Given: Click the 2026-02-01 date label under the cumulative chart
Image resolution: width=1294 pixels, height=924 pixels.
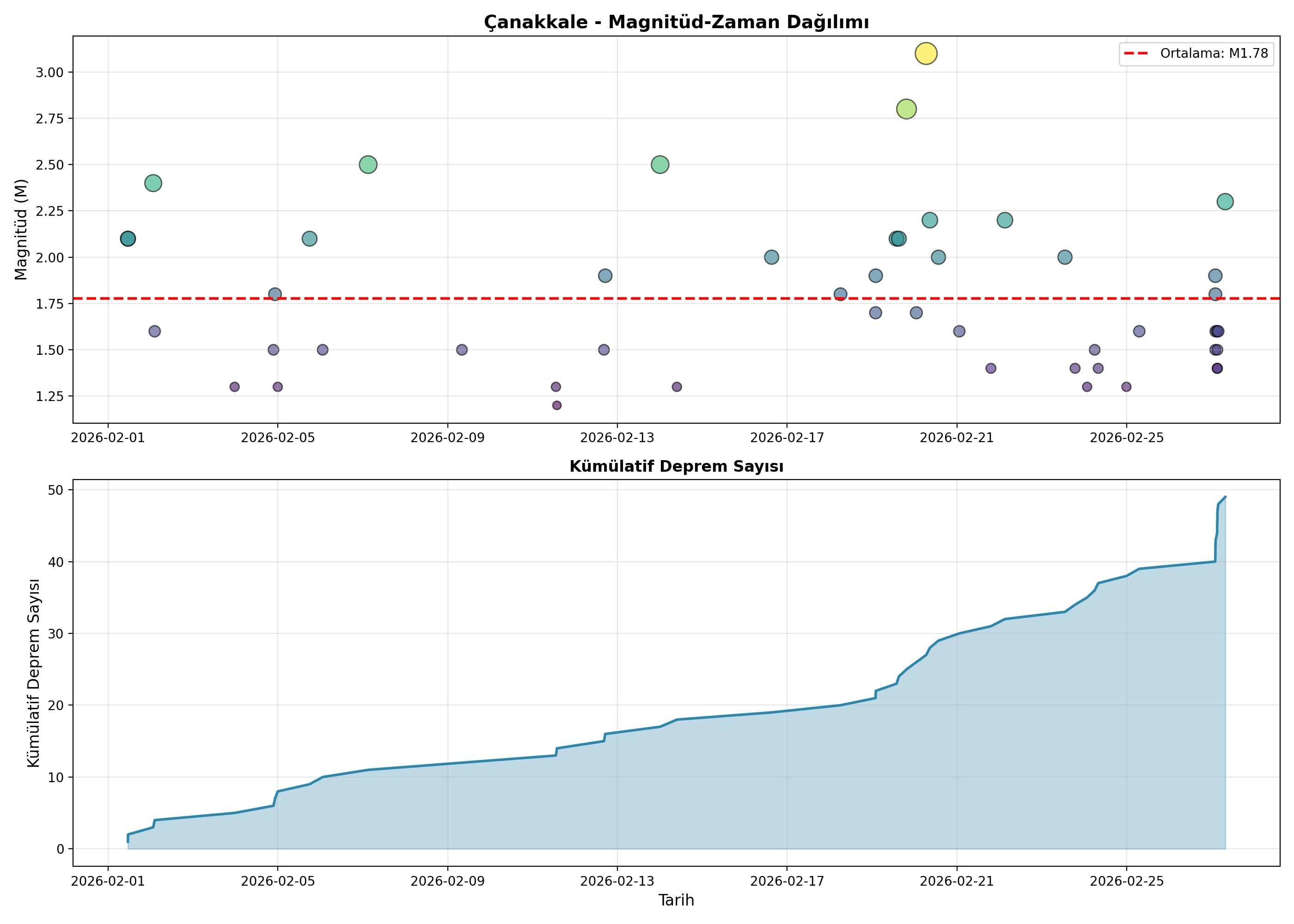Looking at the screenshot, I should (108, 881).
